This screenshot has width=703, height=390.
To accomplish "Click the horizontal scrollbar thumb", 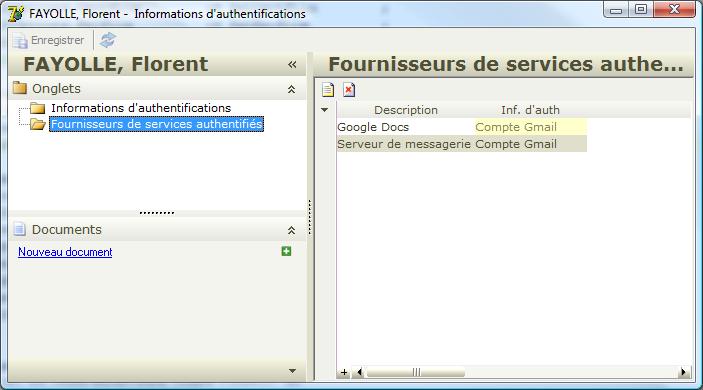I will (x=416, y=372).
